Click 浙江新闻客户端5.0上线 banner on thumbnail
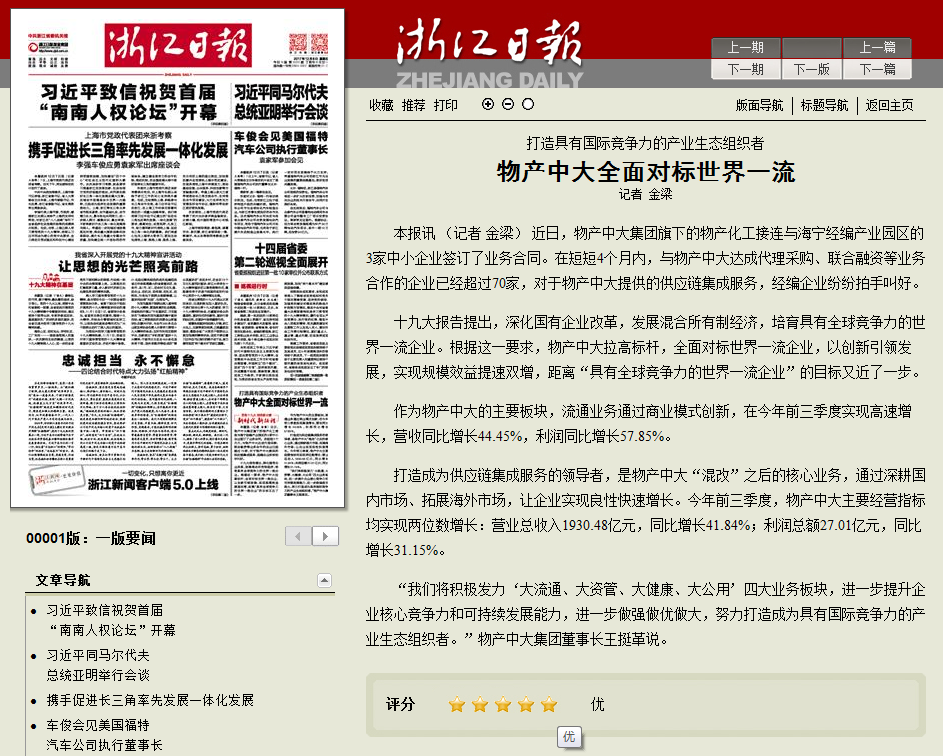This screenshot has width=943, height=756. [x=153, y=484]
